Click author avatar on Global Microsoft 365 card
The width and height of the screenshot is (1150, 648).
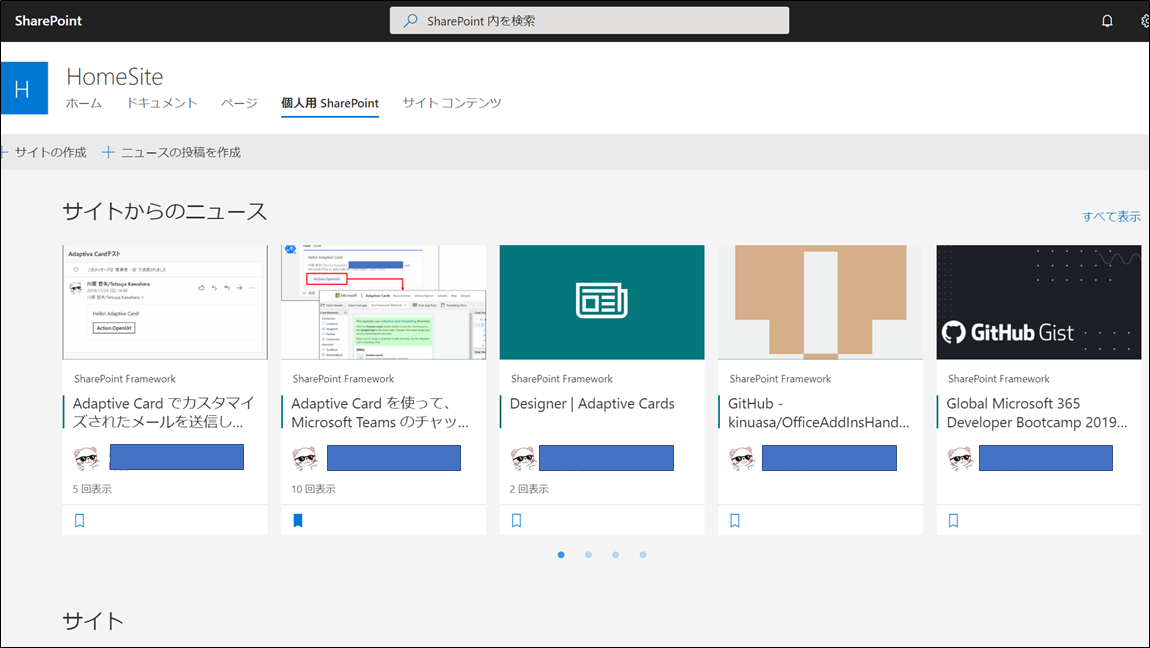tap(961, 458)
